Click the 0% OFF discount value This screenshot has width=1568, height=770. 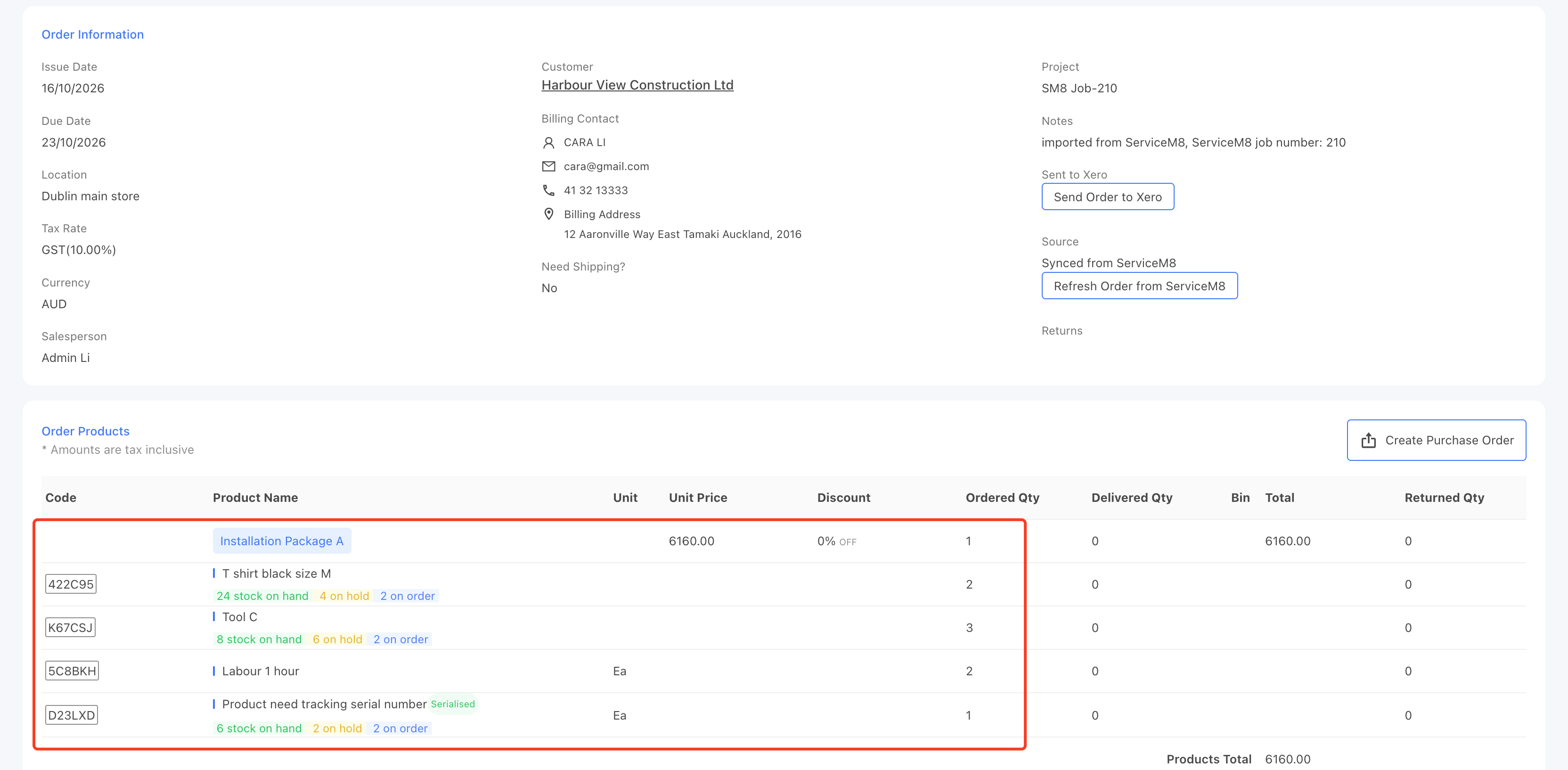point(836,541)
